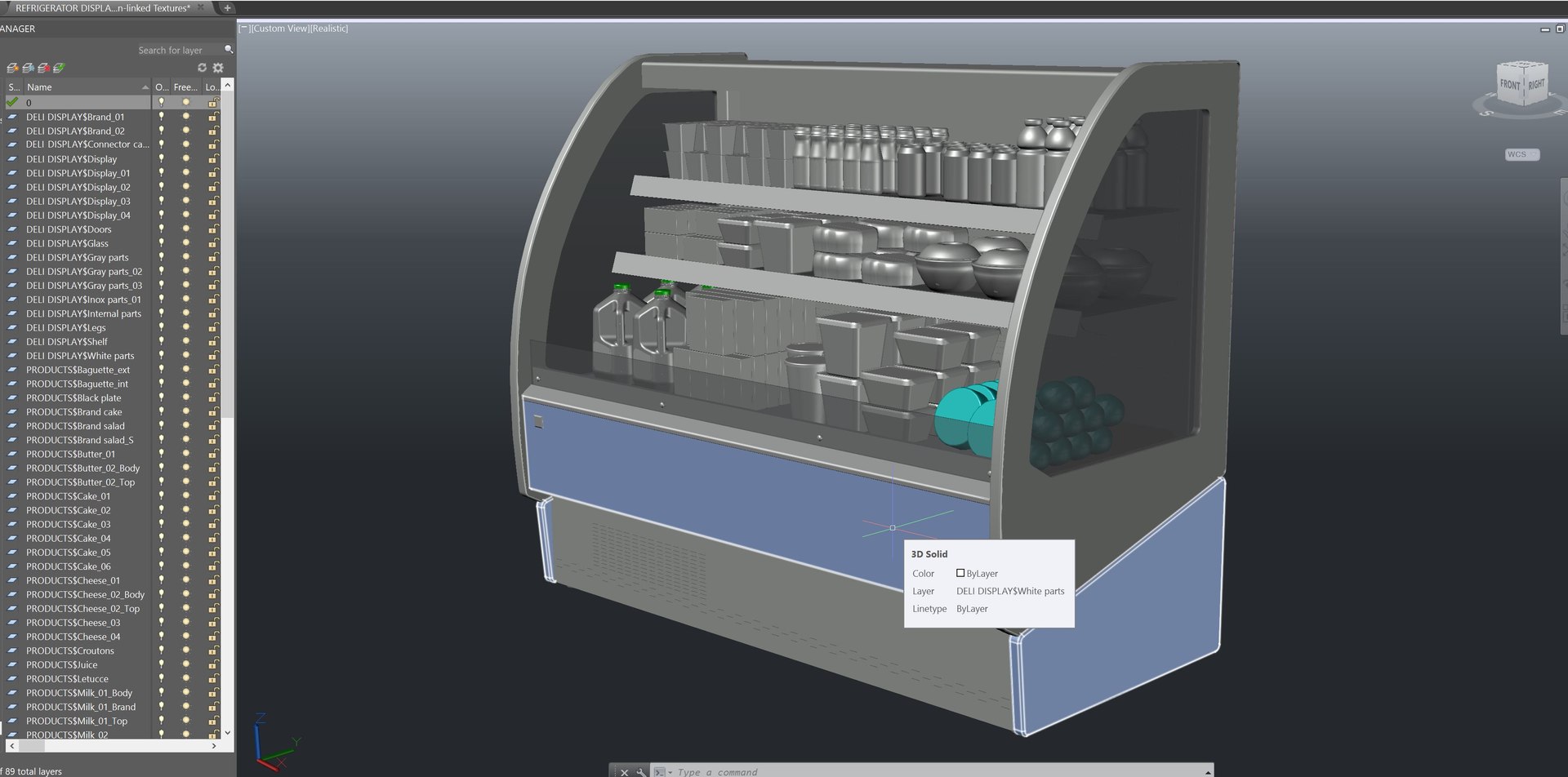Click New Layer Frozen in Viewports icon
Viewport: 1568px width, 777px height.
click(x=28, y=68)
